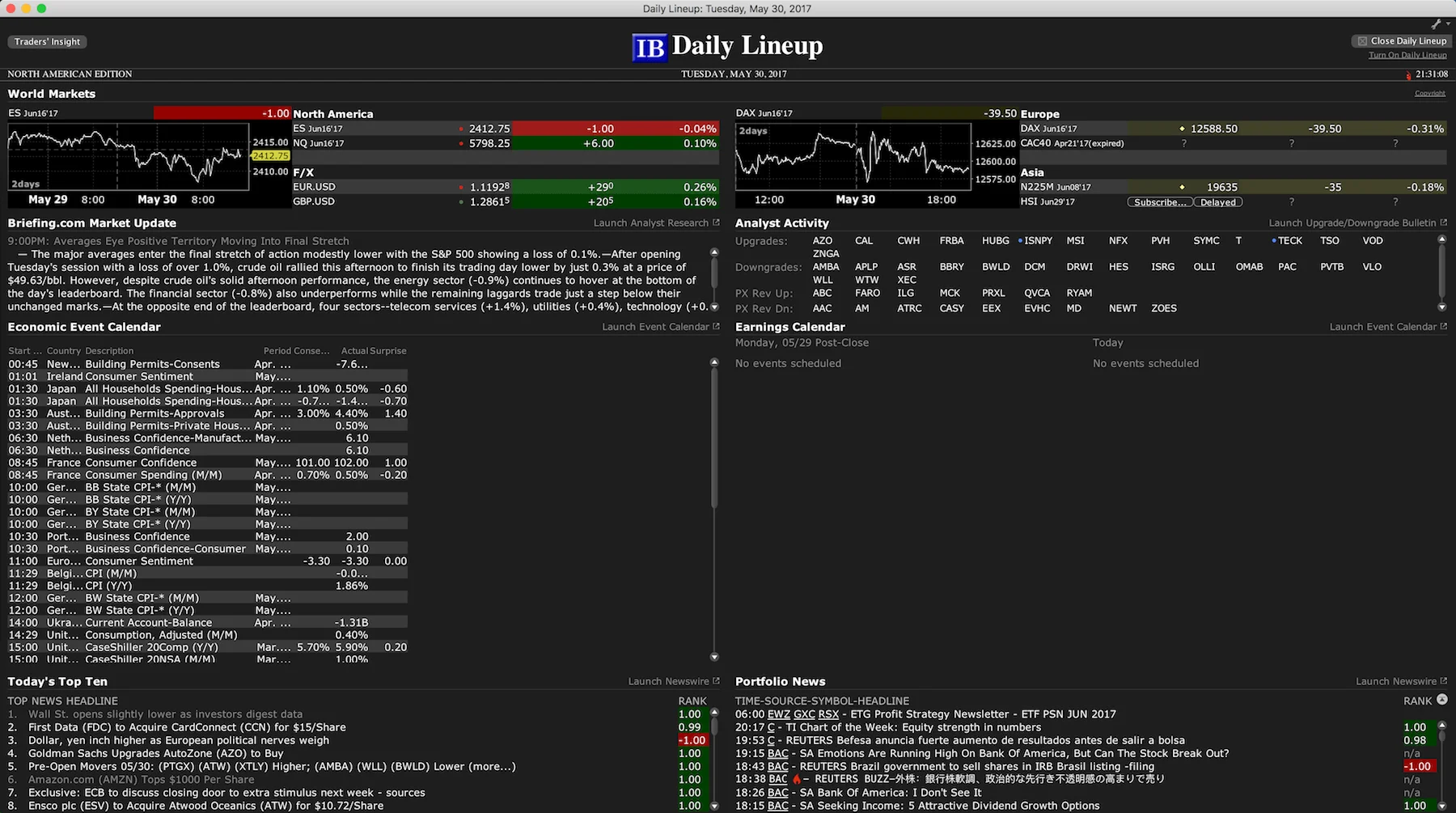Image resolution: width=1456 pixels, height=813 pixels.
Task: Select the NFX upgrade ticker
Action: point(1118,240)
